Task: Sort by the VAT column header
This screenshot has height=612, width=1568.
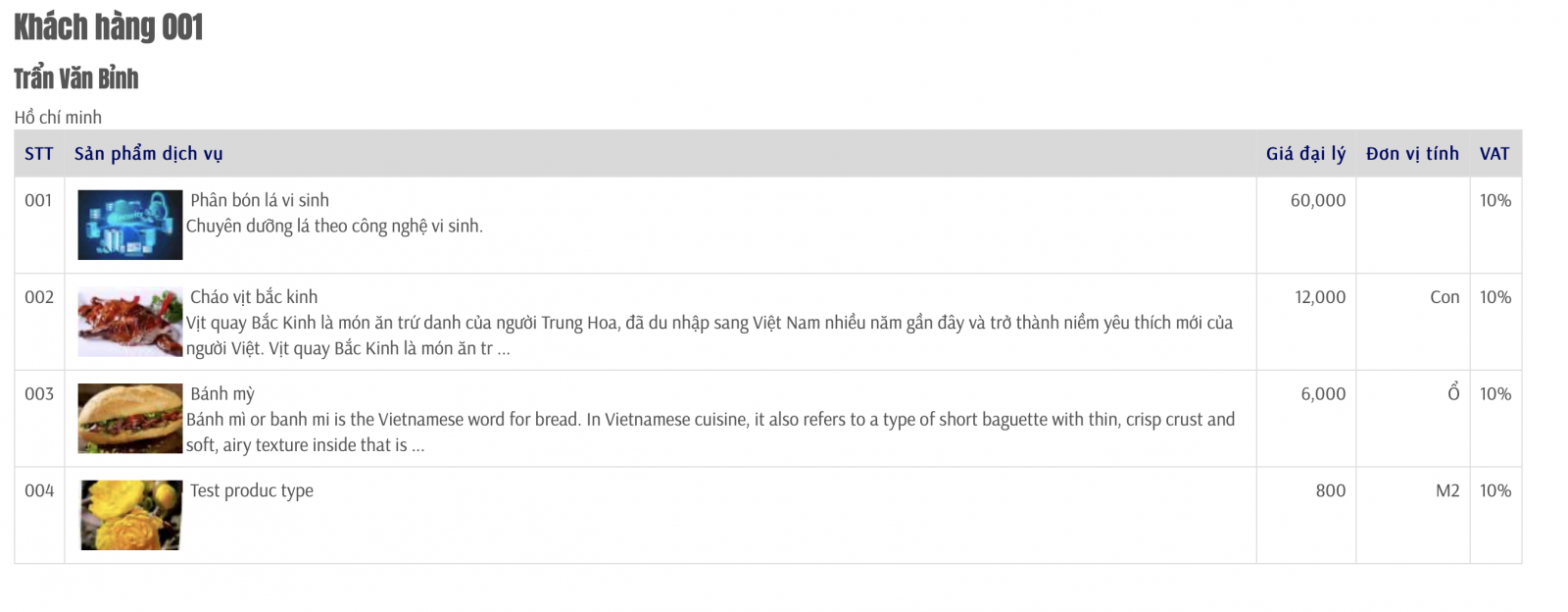Action: point(1494,154)
